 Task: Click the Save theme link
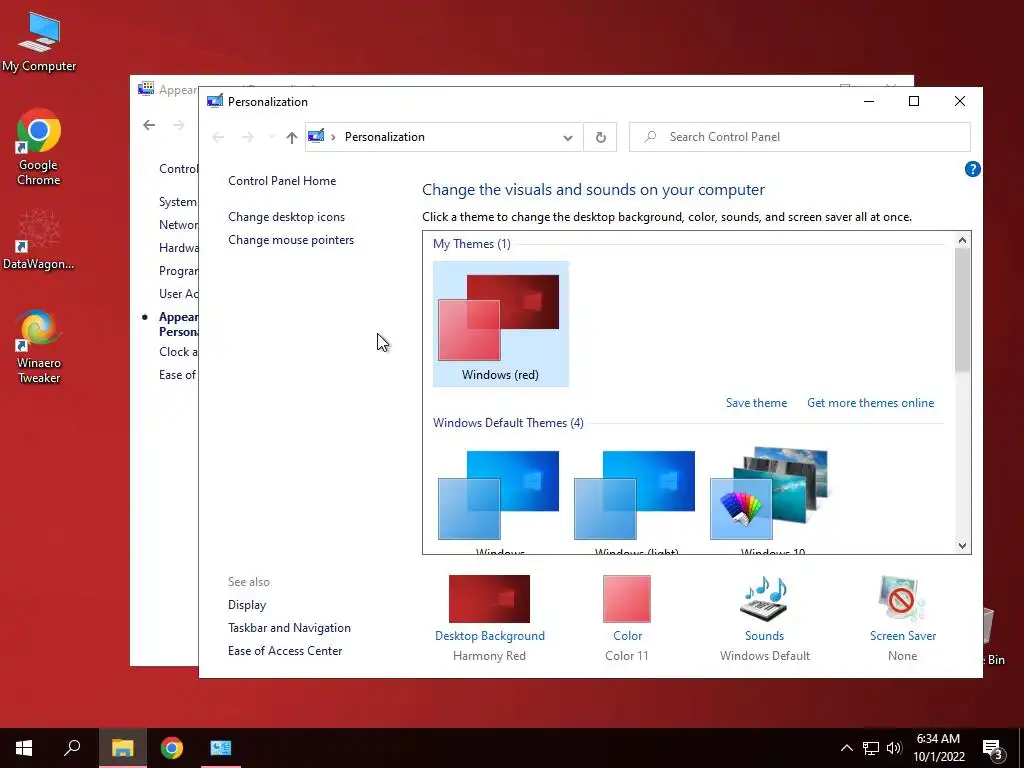tap(756, 403)
